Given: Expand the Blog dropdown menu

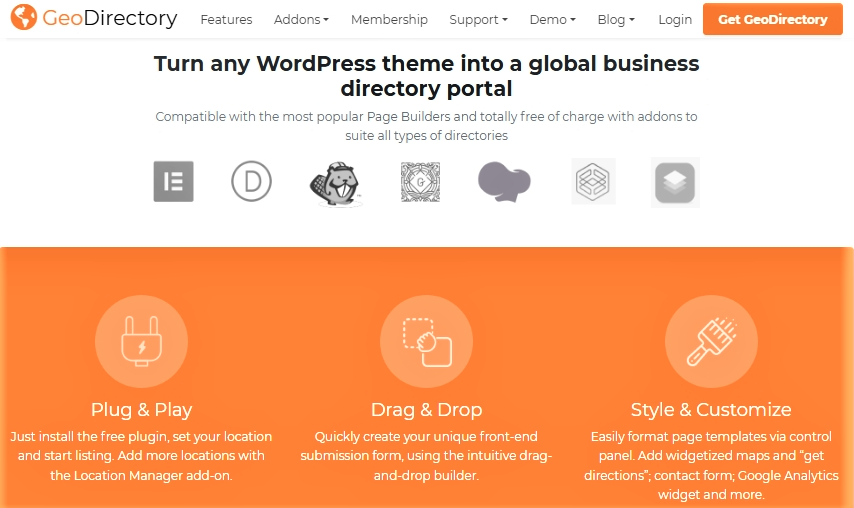Looking at the screenshot, I should (x=616, y=20).
